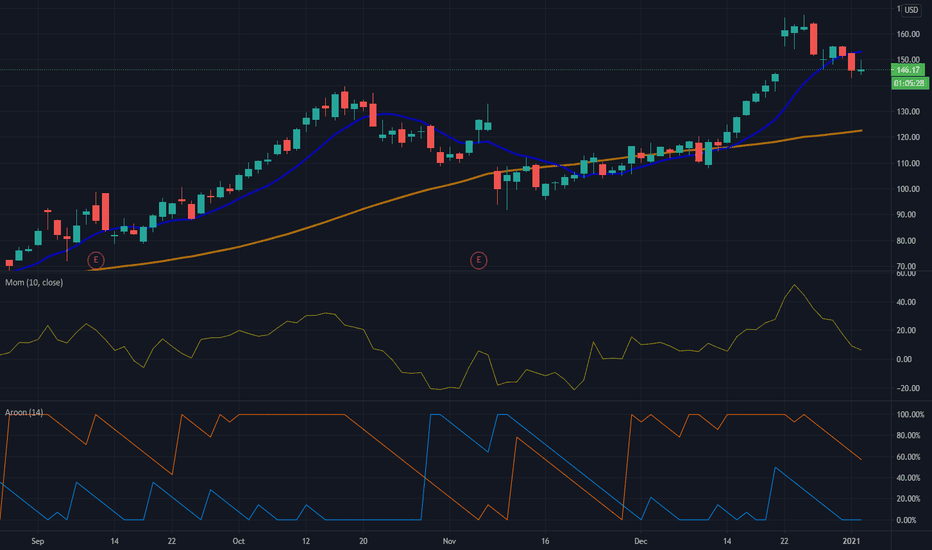Click the 80.00 price axis label

(x=908, y=240)
